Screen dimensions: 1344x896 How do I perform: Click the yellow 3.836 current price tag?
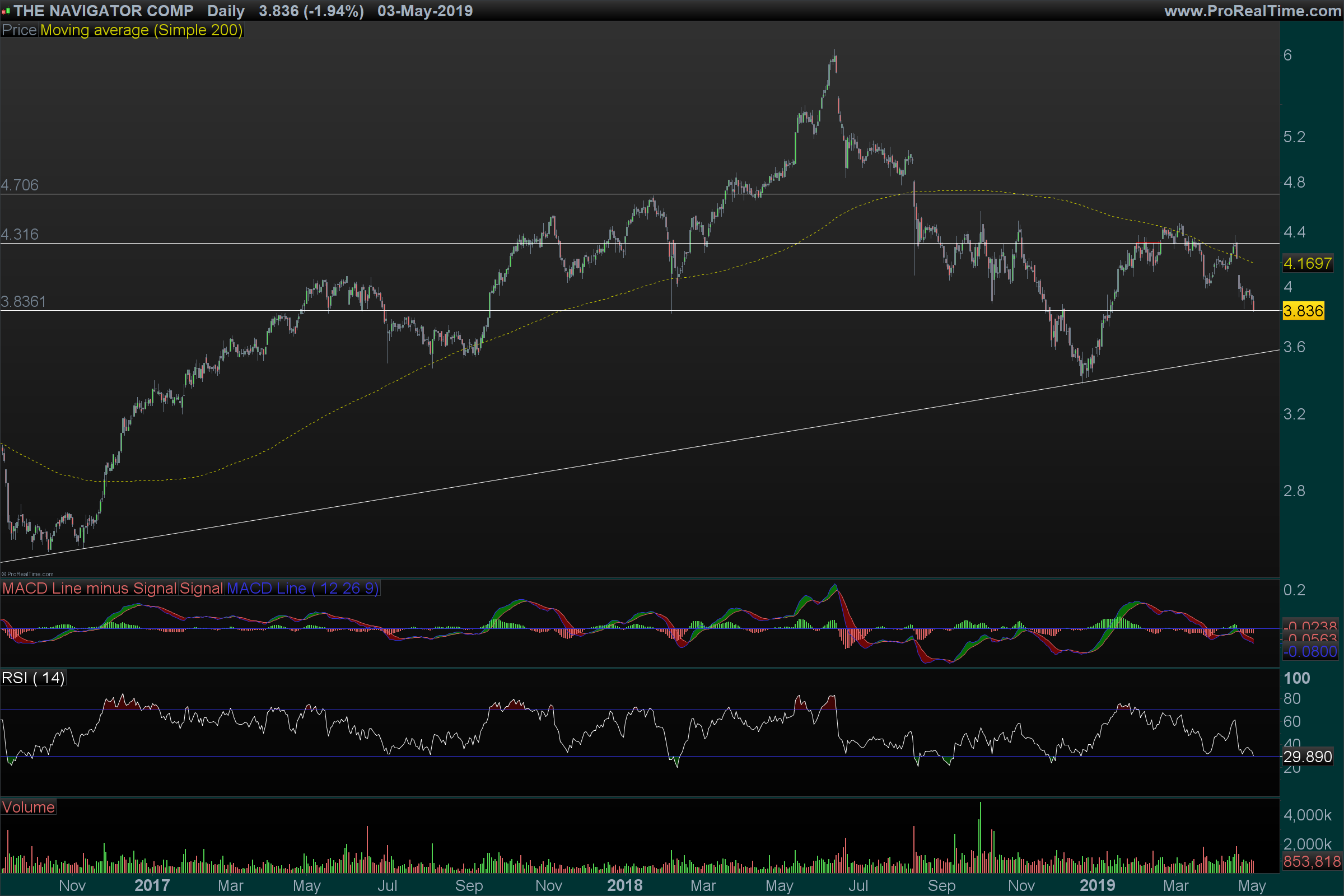1303,311
